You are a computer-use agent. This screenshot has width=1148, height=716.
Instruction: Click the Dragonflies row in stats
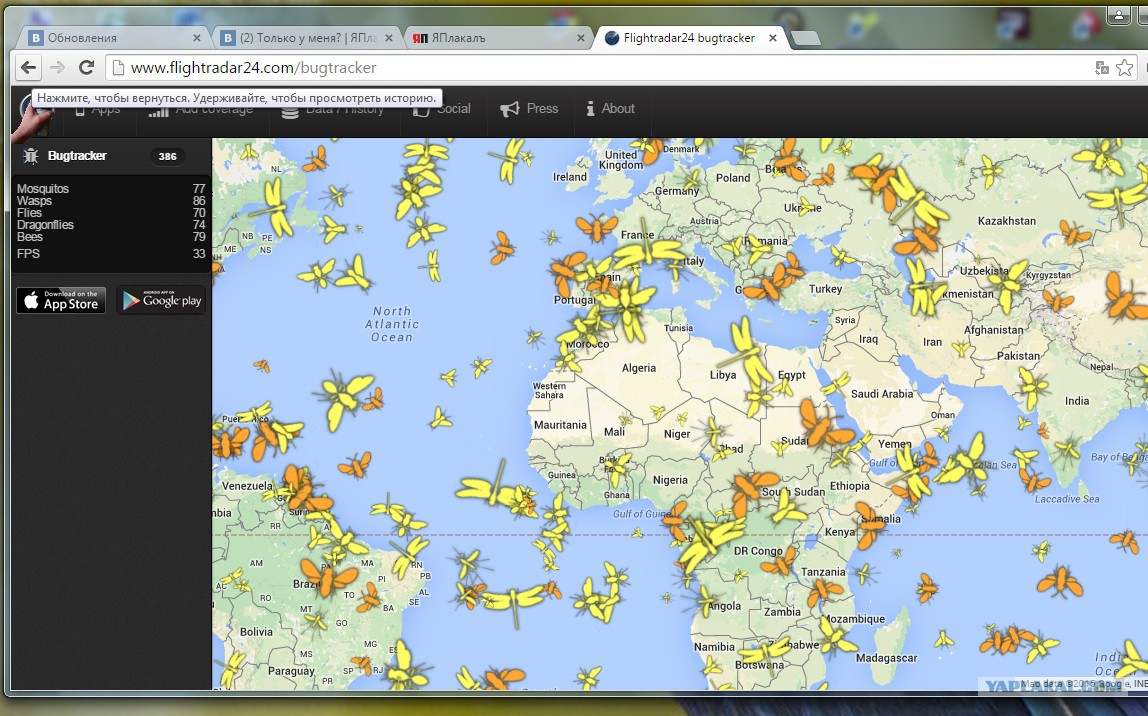click(111, 225)
